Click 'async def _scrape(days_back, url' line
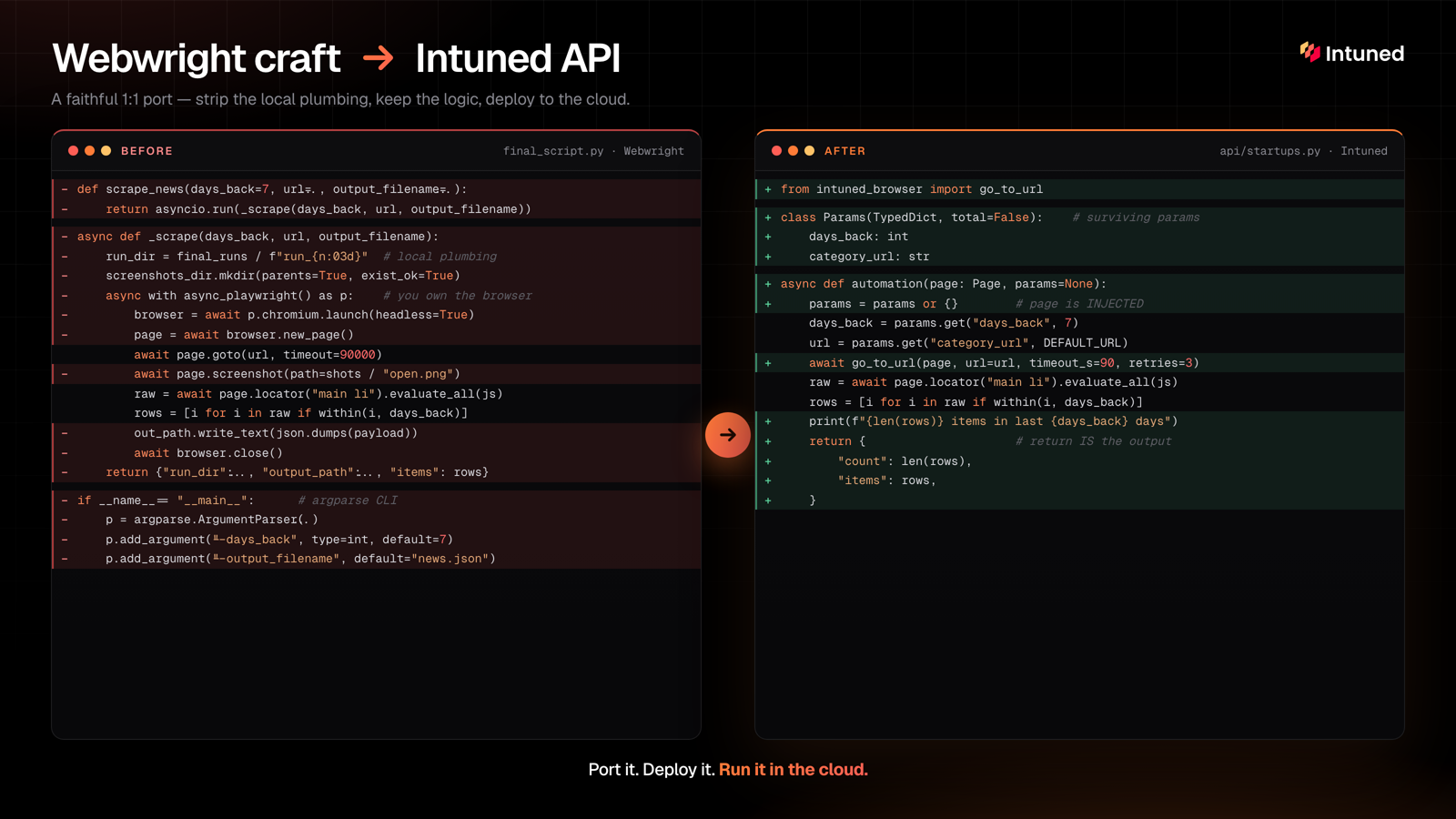 (377, 237)
